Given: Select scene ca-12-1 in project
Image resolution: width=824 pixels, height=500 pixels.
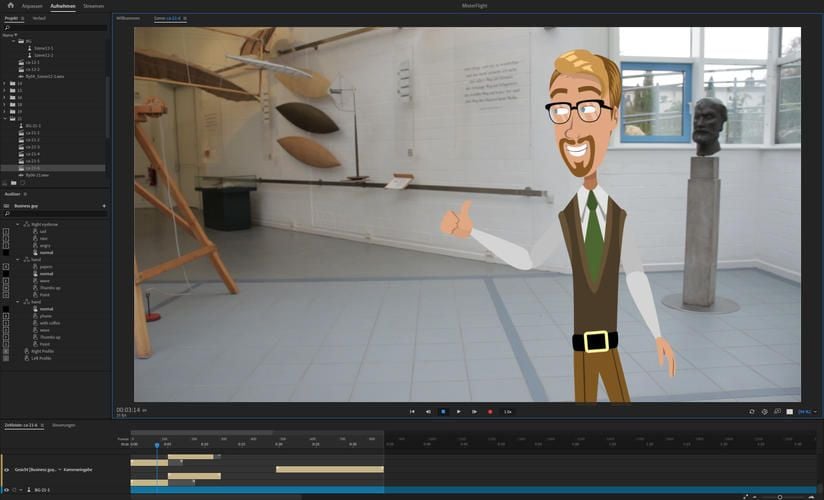Looking at the screenshot, I should [33, 62].
